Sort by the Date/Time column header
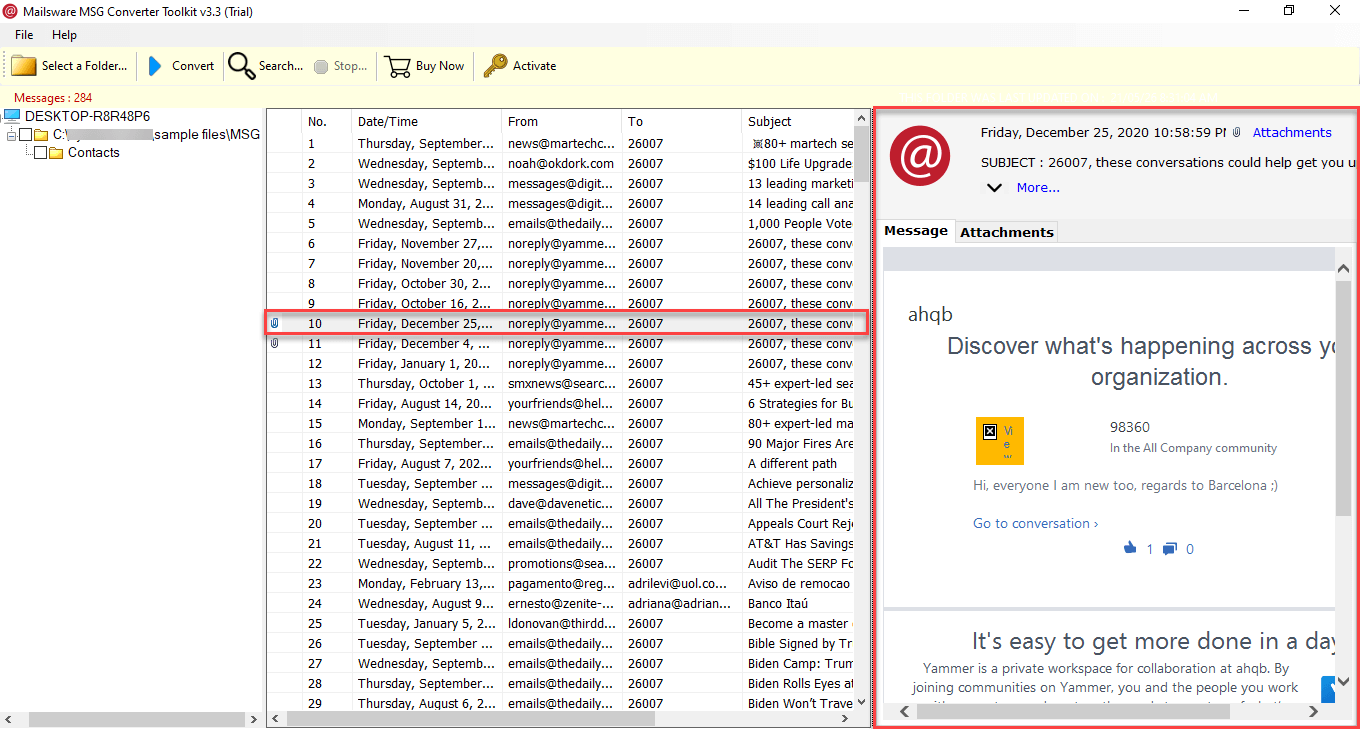 coord(427,121)
